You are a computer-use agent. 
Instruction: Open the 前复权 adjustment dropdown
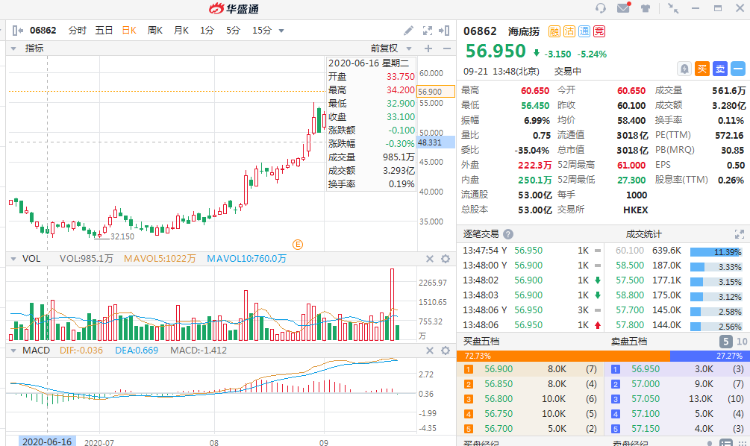(388, 47)
